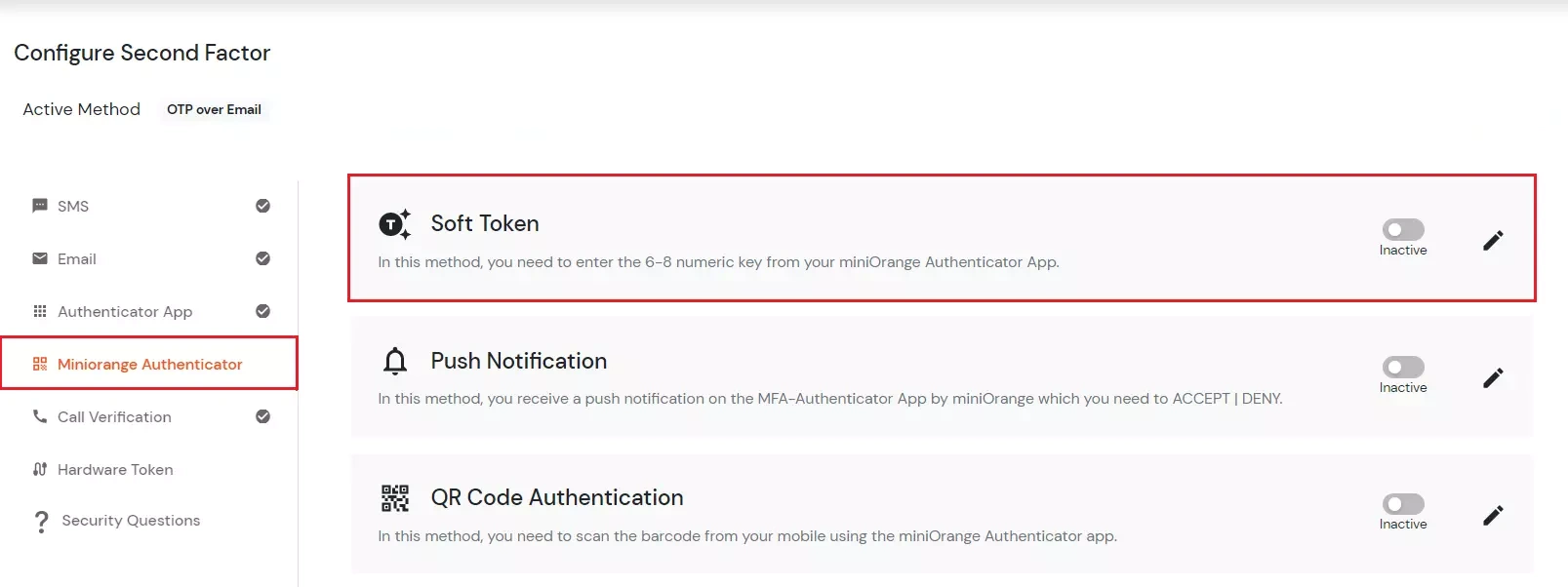Select the SMS chat bubble icon
1568x587 pixels.
tap(39, 206)
